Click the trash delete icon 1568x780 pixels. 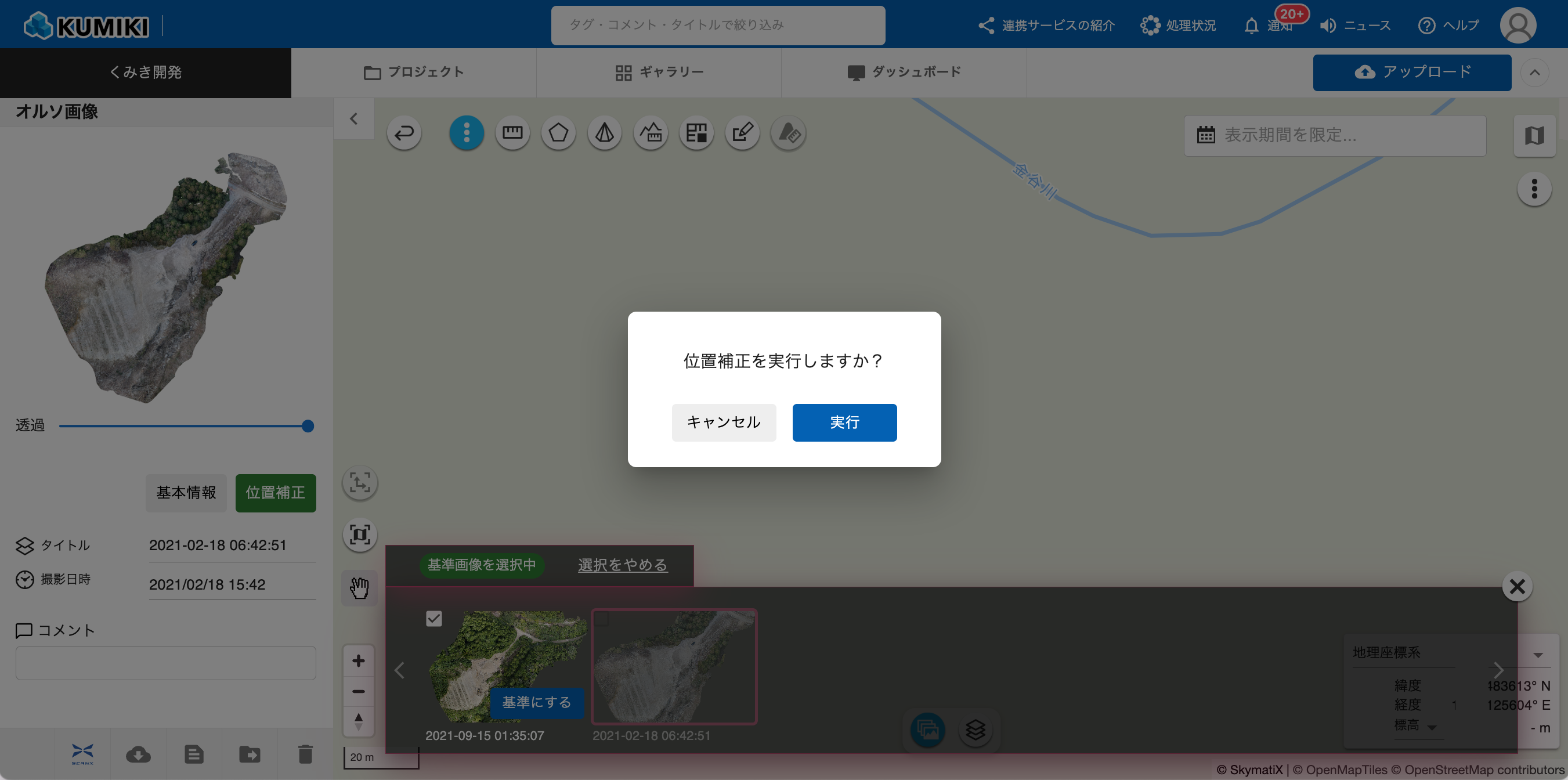305,754
